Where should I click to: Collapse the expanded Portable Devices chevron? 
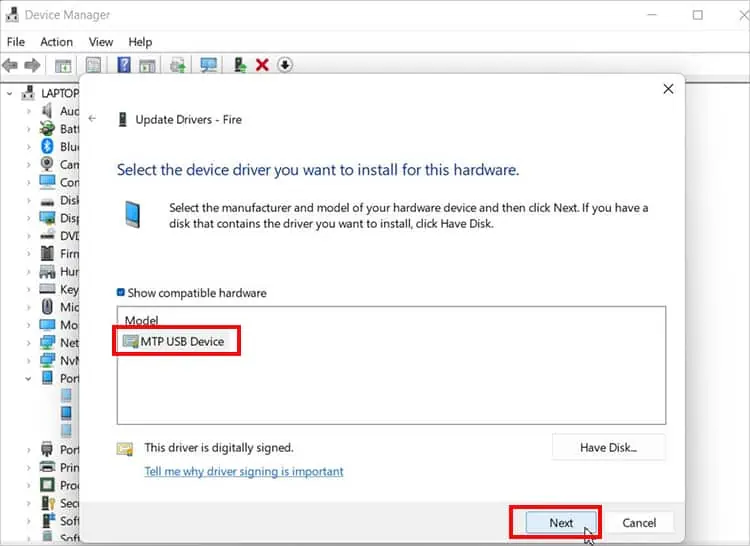pyautogui.click(x=28, y=379)
